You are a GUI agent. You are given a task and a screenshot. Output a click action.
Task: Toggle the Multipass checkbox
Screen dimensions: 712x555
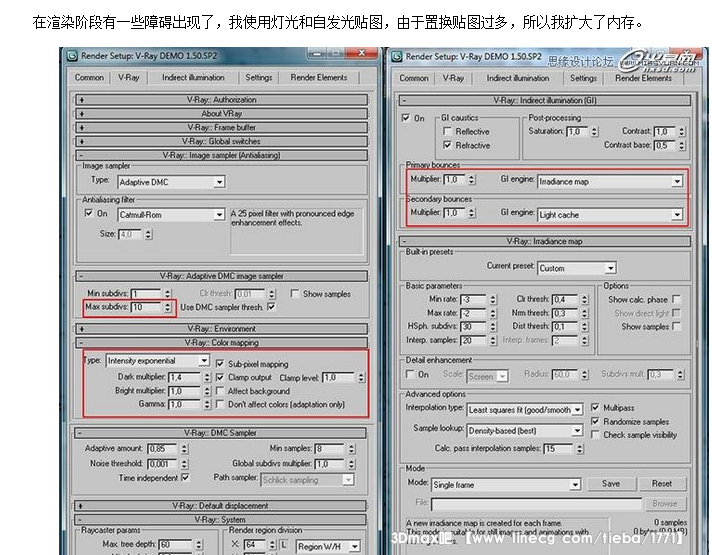pos(595,408)
